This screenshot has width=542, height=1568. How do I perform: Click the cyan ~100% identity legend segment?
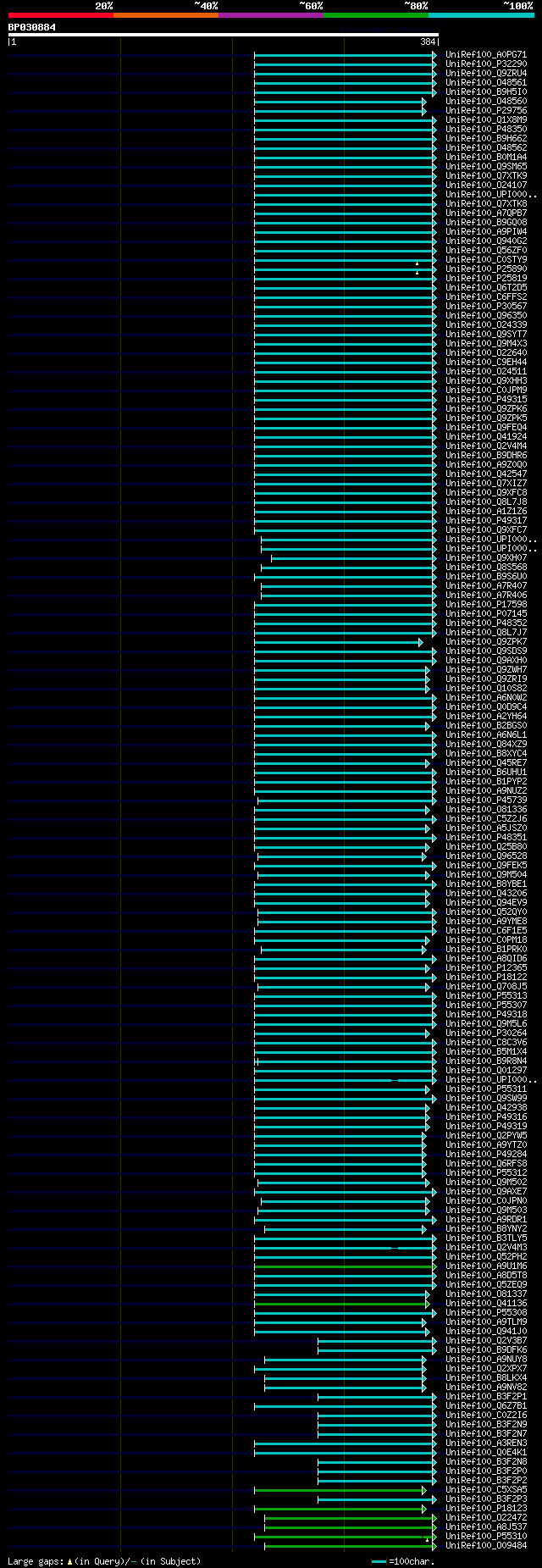481,15
